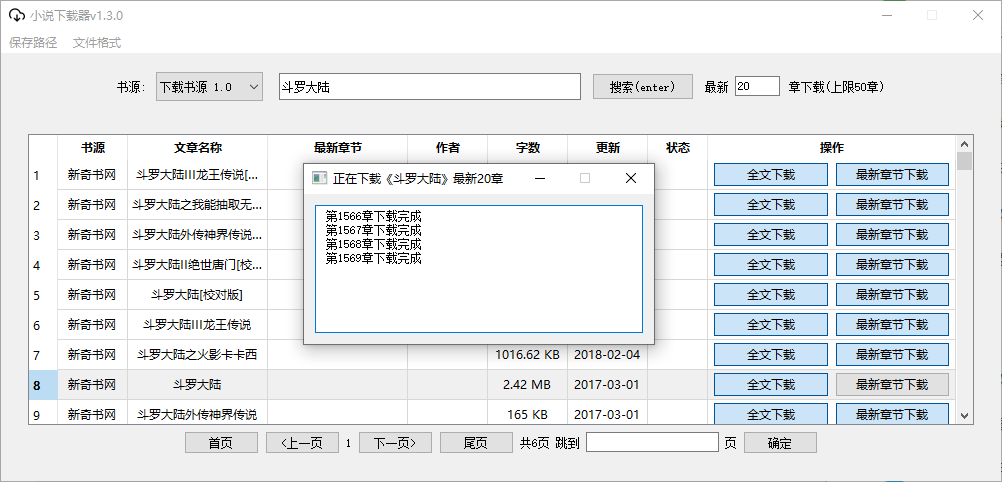Click the search text field containing 斗罗大陆
Image resolution: width=1002 pixels, height=482 pixels.
pos(429,87)
